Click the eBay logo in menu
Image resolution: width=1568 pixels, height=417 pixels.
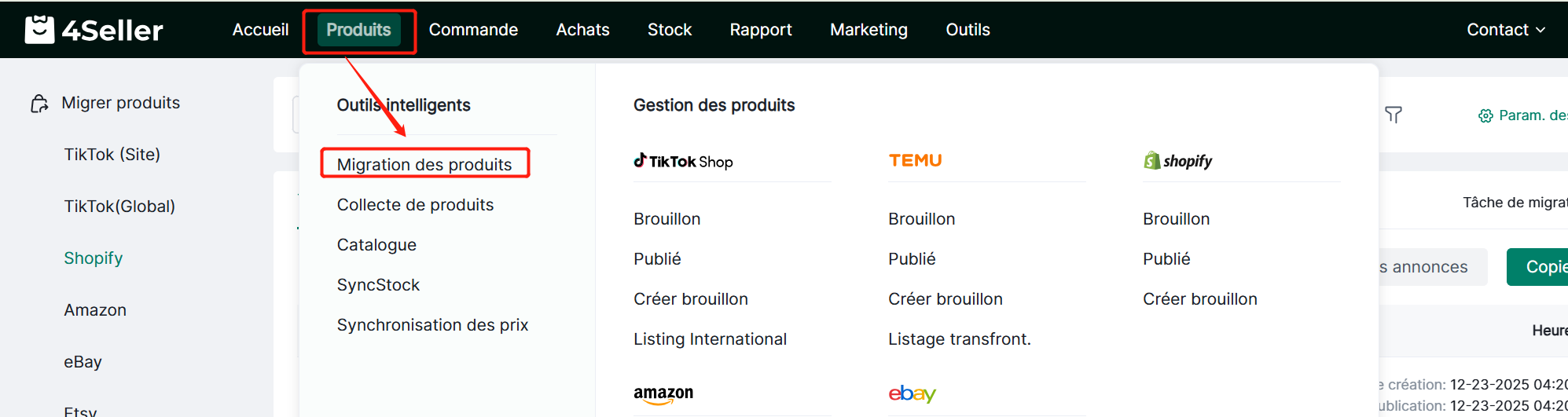click(912, 393)
